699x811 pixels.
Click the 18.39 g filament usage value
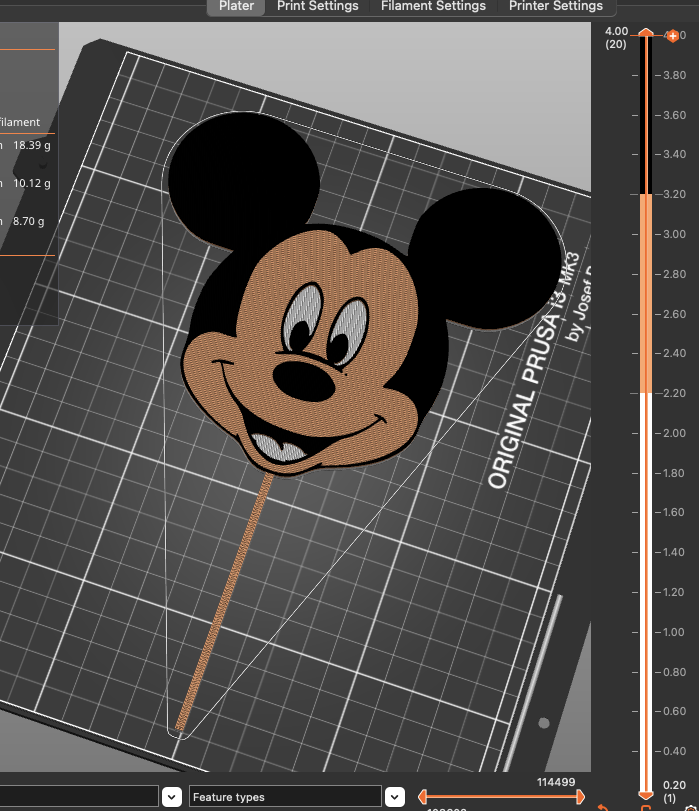[x=32, y=145]
